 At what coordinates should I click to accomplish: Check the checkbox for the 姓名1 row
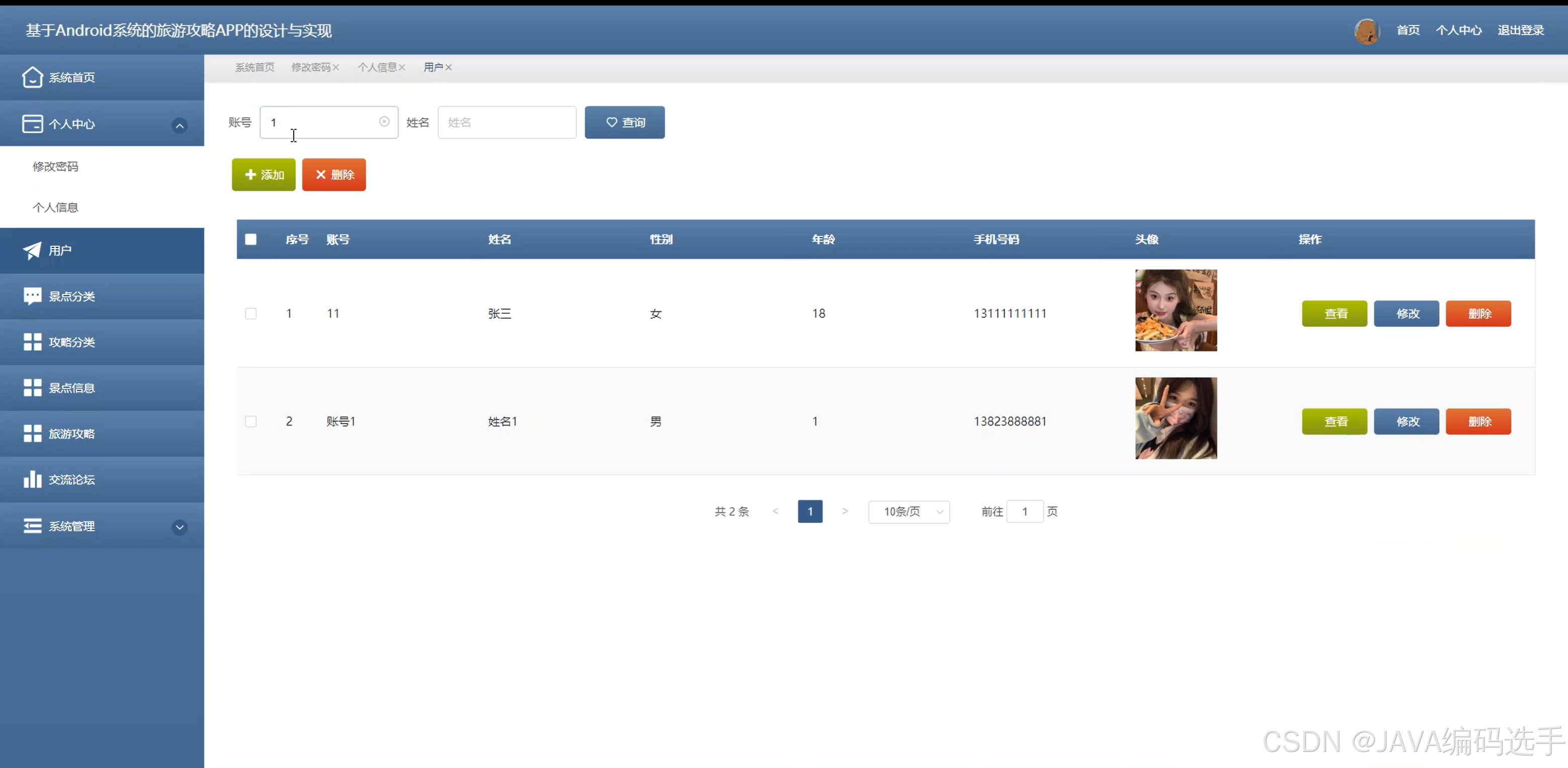pos(251,421)
